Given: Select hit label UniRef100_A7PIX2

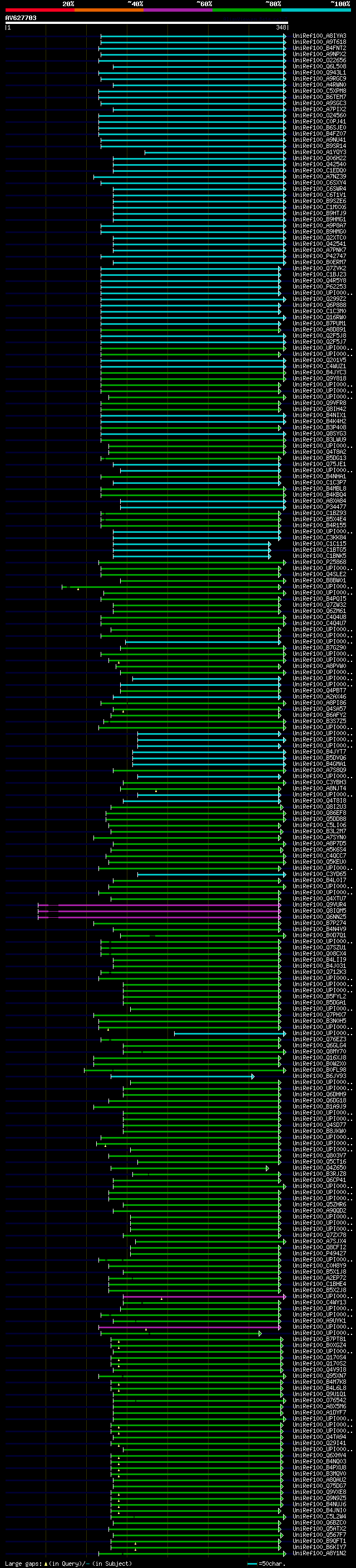Looking at the screenshot, I should click(319, 110).
